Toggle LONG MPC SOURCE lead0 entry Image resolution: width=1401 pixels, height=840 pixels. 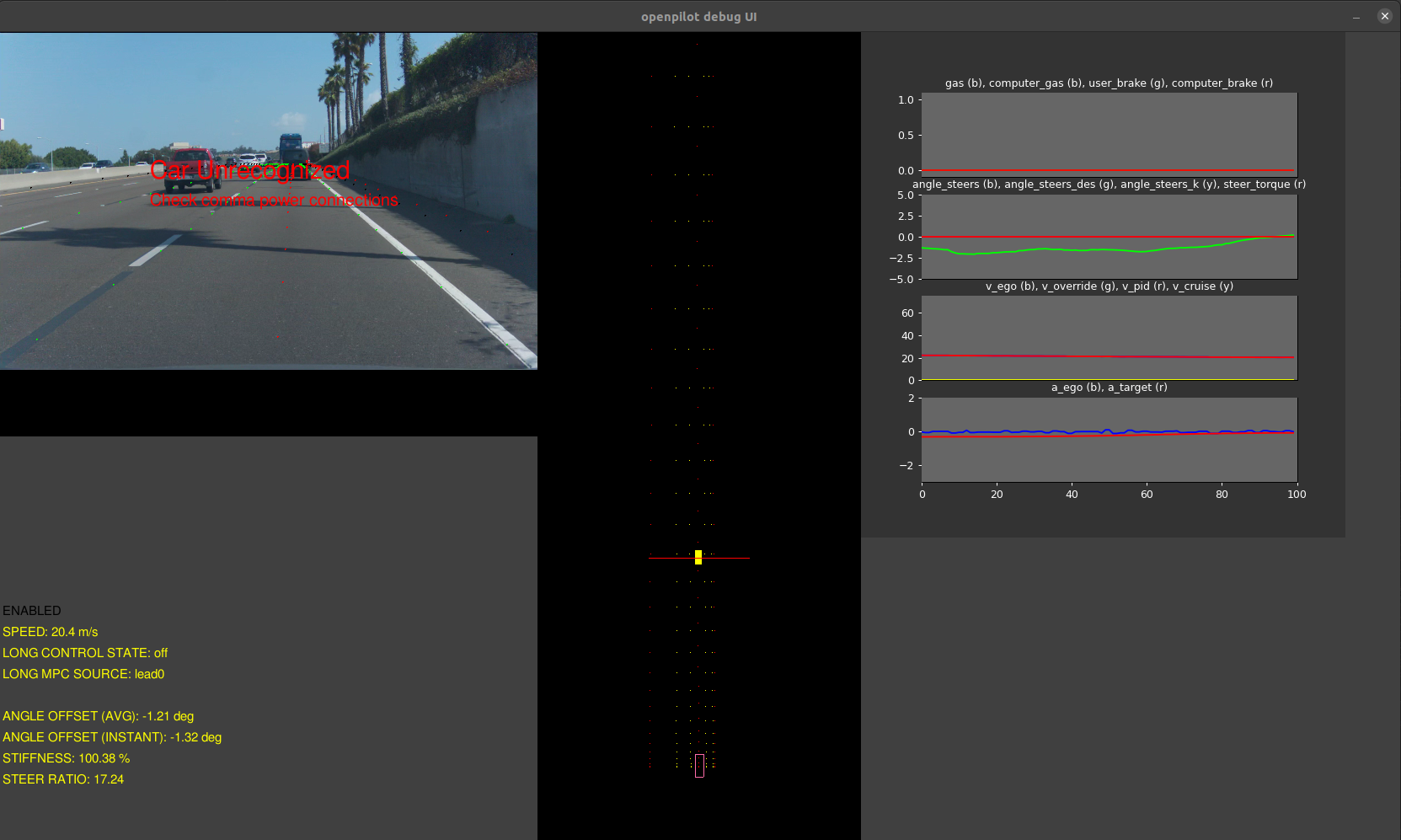pos(83,674)
